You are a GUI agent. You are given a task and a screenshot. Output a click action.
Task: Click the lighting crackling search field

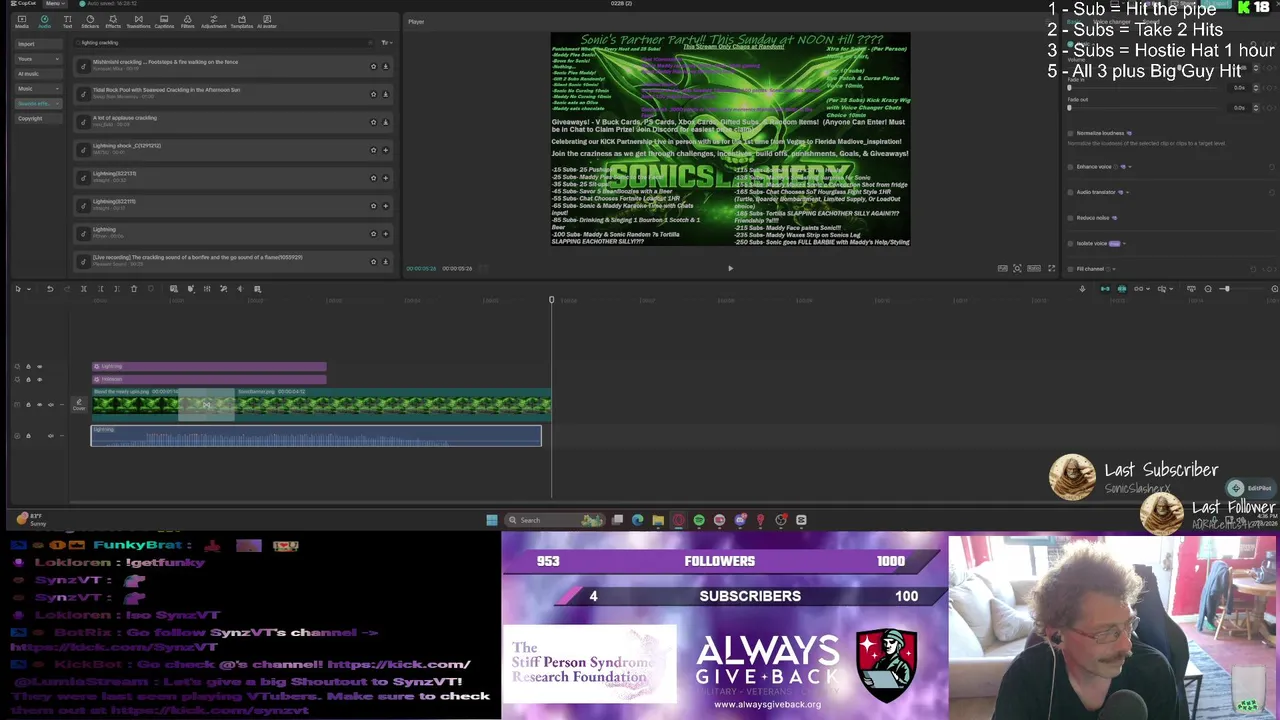click(225, 43)
